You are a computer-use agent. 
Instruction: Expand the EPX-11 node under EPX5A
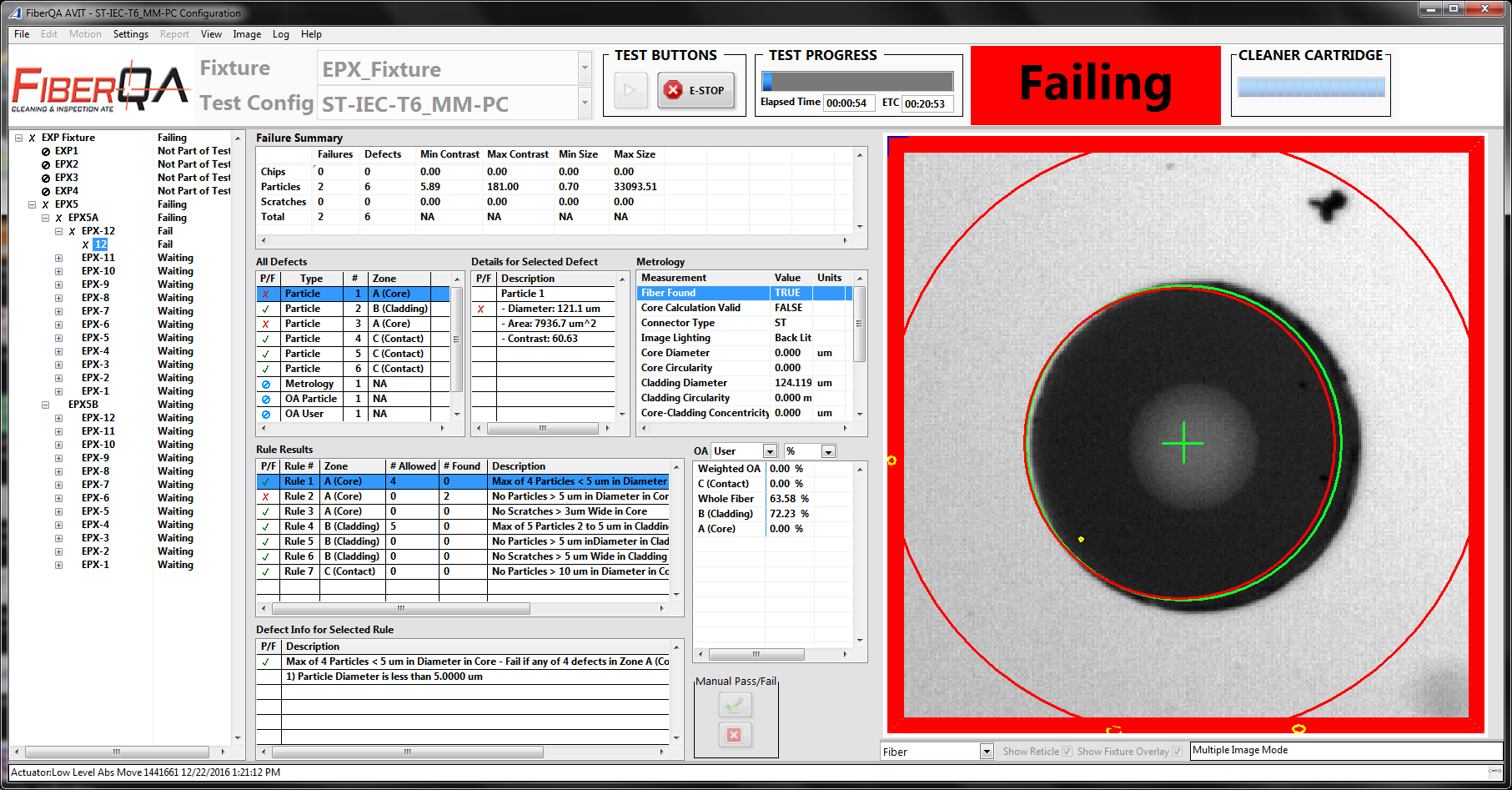click(58, 258)
